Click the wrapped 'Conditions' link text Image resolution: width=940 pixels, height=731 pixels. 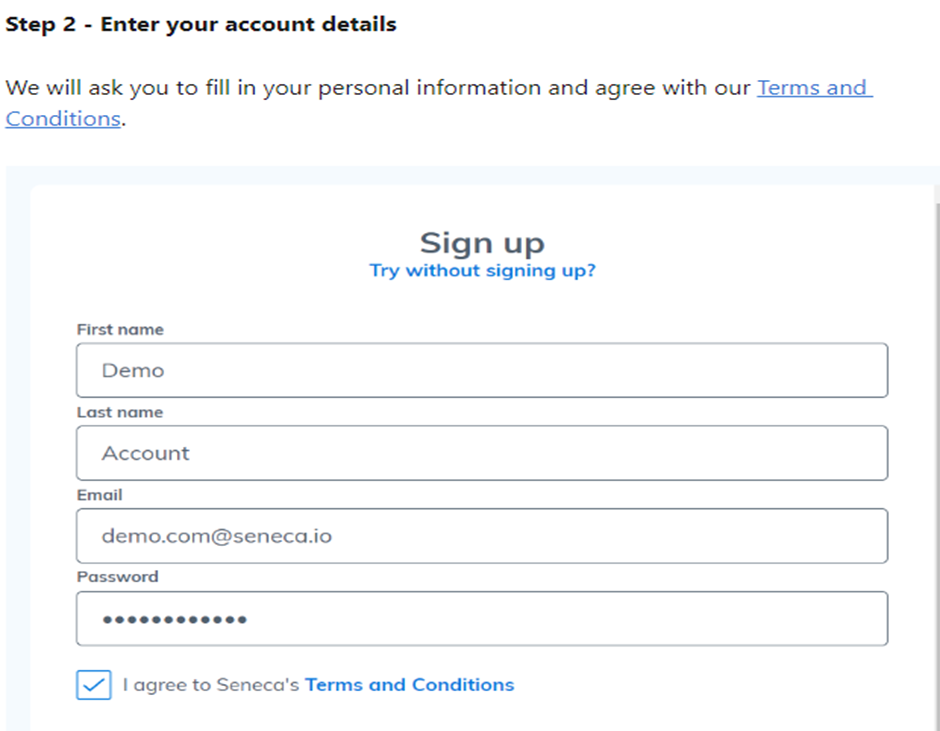click(x=63, y=119)
